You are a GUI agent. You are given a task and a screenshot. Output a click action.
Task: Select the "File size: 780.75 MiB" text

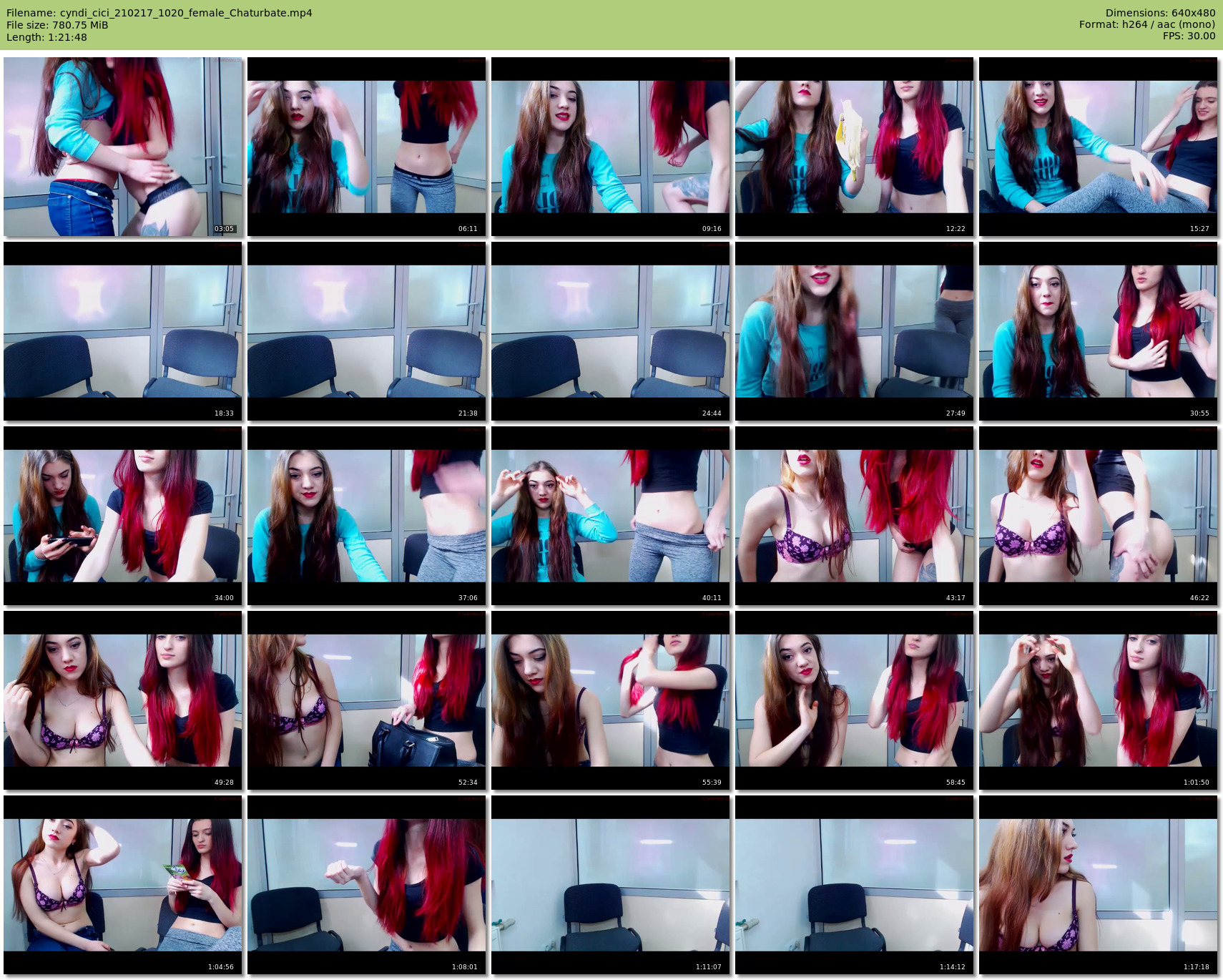57,25
